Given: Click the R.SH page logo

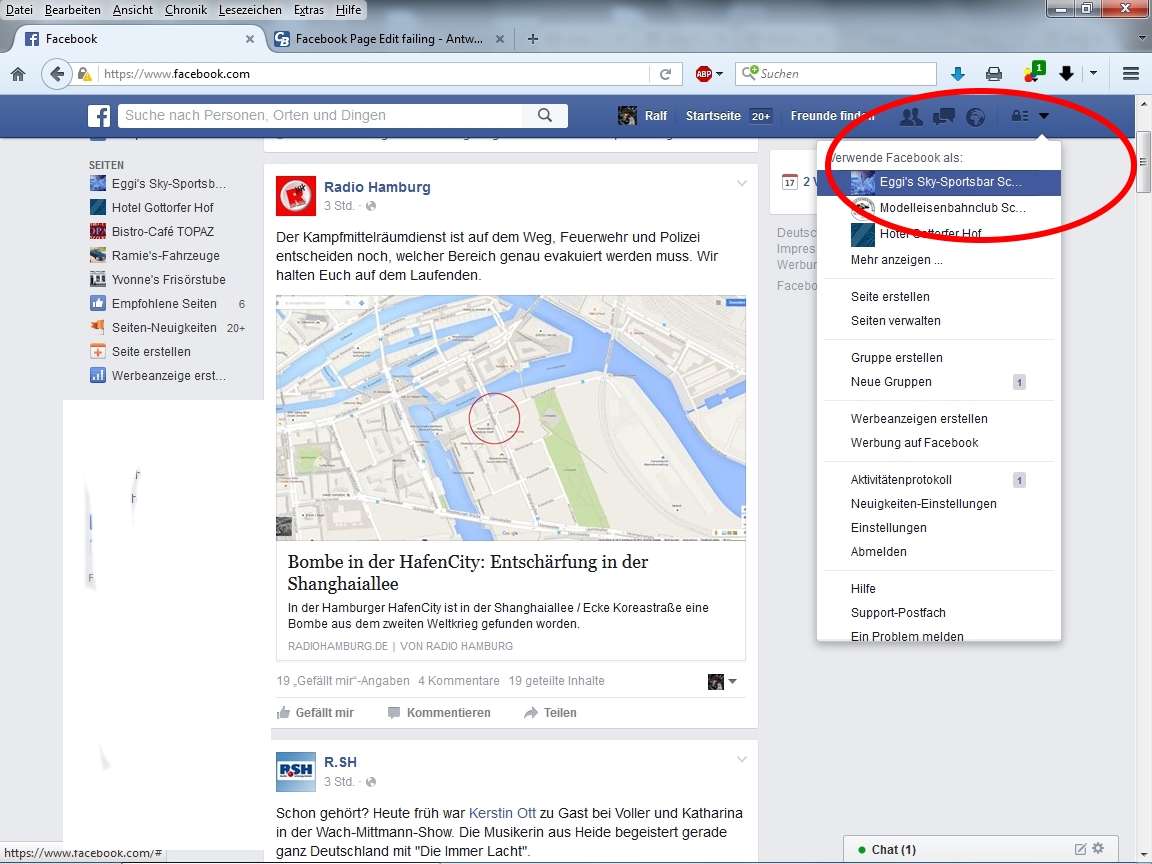Looking at the screenshot, I should click(x=295, y=771).
